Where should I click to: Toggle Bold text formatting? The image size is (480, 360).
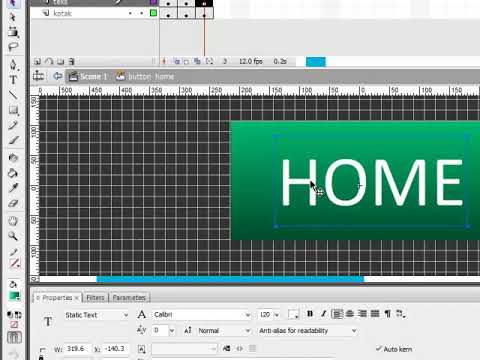click(310, 314)
